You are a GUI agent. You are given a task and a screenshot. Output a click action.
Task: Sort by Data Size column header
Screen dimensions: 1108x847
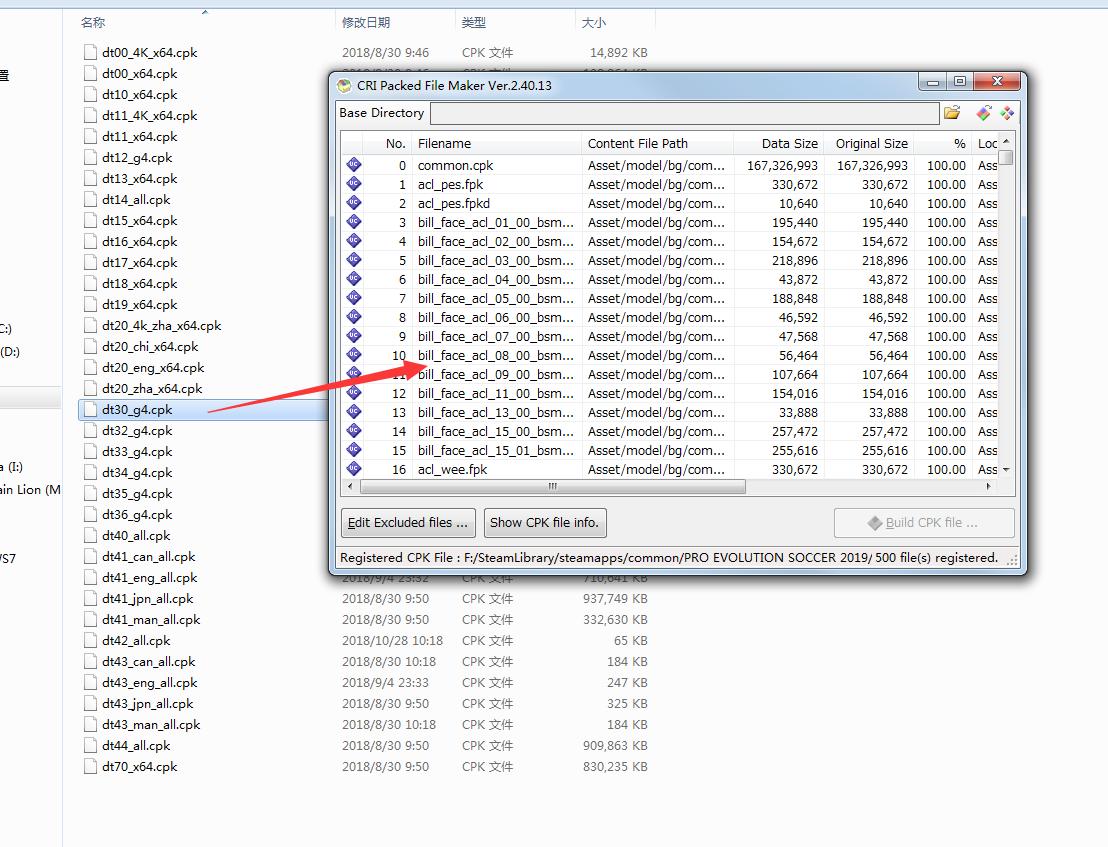[778, 143]
